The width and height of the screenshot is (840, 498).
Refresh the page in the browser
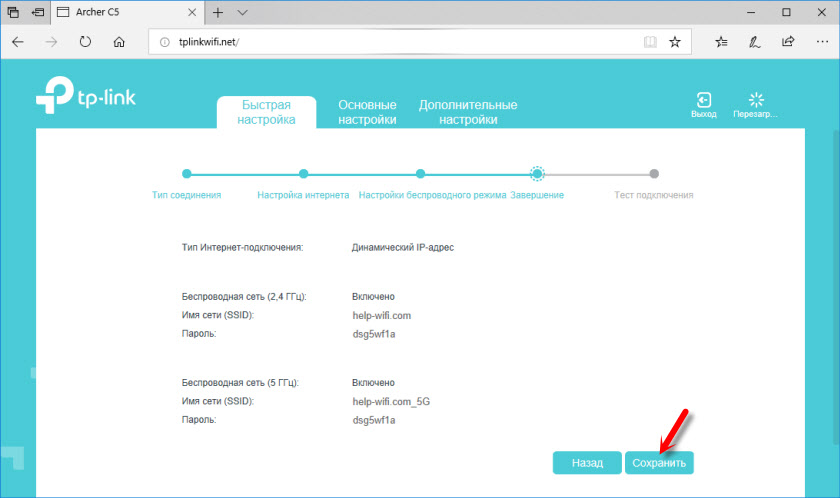(x=85, y=42)
